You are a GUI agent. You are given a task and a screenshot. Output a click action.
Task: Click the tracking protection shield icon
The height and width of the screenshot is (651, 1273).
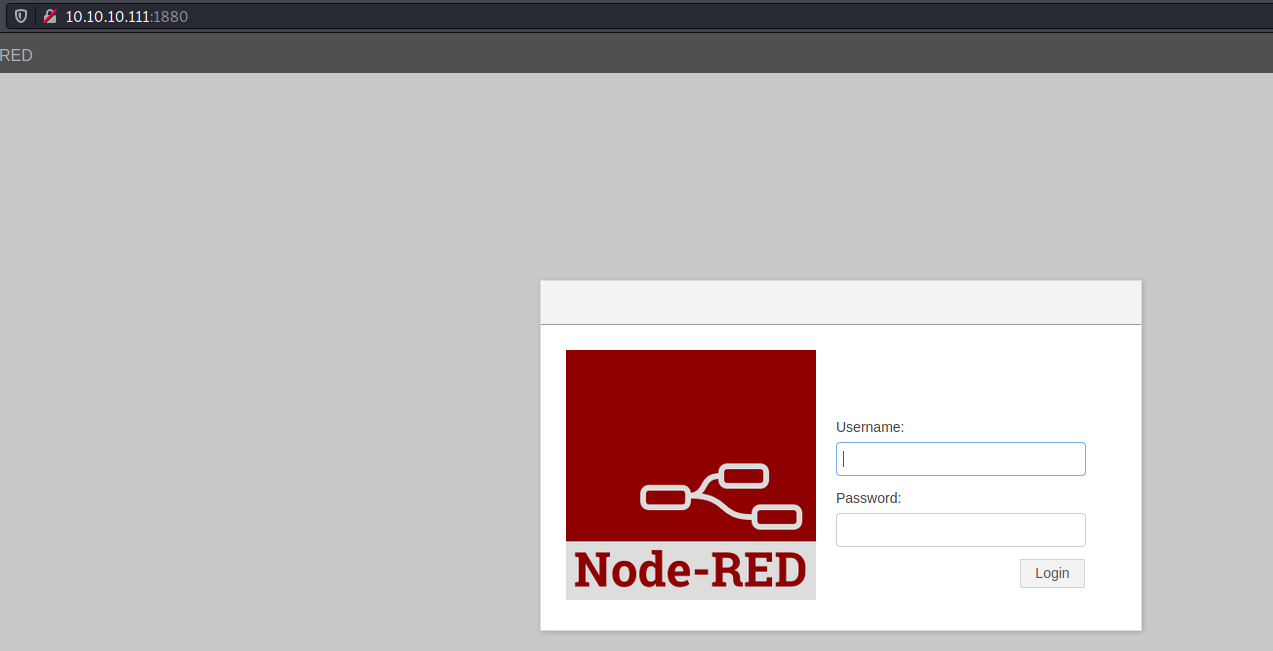20,16
